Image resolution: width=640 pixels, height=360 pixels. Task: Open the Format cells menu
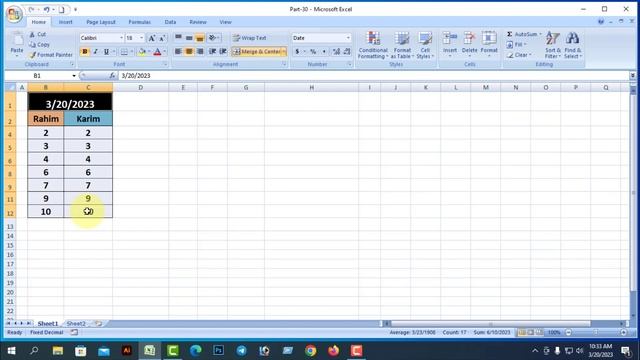(489, 44)
